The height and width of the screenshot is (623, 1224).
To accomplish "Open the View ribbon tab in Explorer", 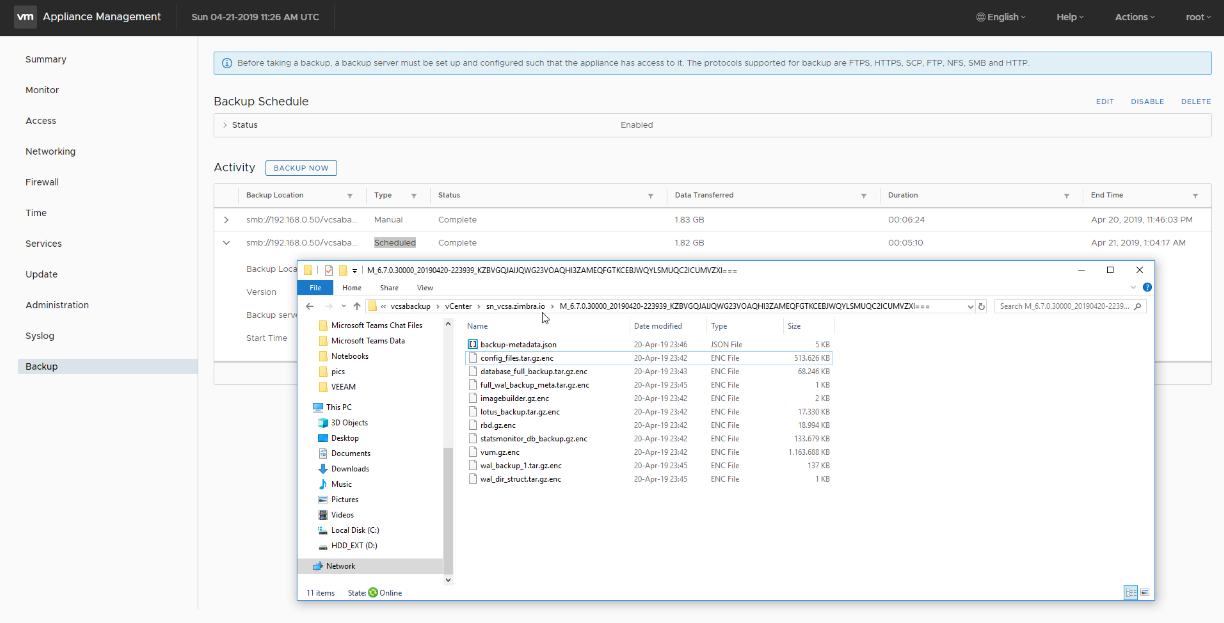I will [x=425, y=287].
